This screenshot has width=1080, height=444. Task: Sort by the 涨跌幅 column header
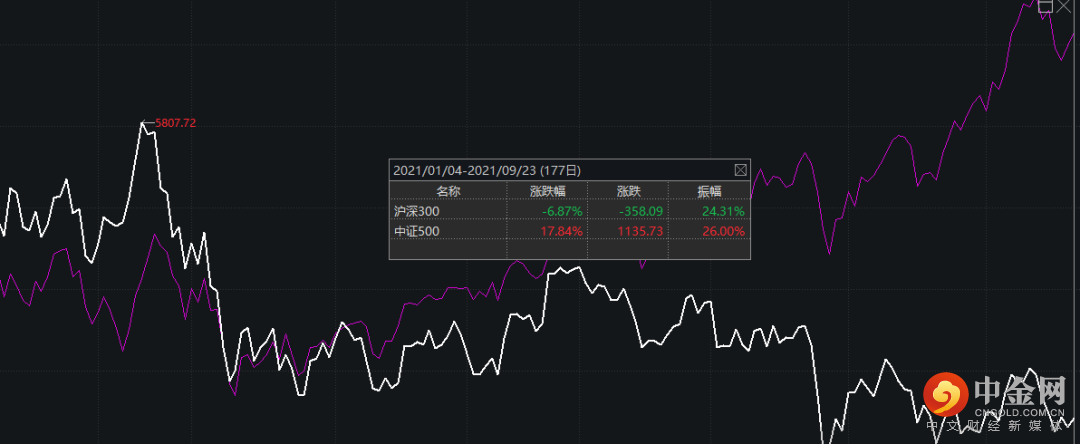coord(547,191)
